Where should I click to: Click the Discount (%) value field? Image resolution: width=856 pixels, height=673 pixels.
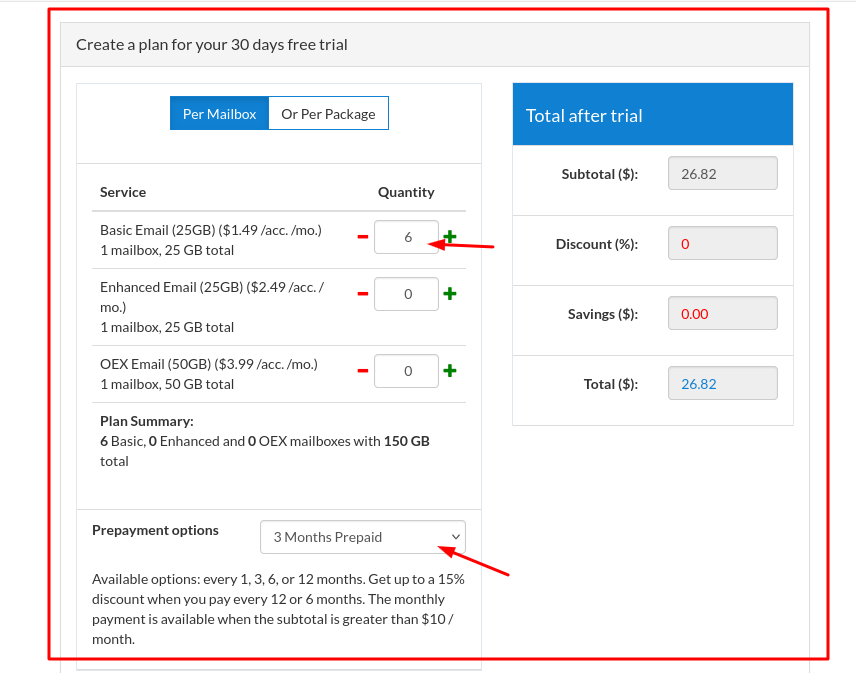pos(722,243)
